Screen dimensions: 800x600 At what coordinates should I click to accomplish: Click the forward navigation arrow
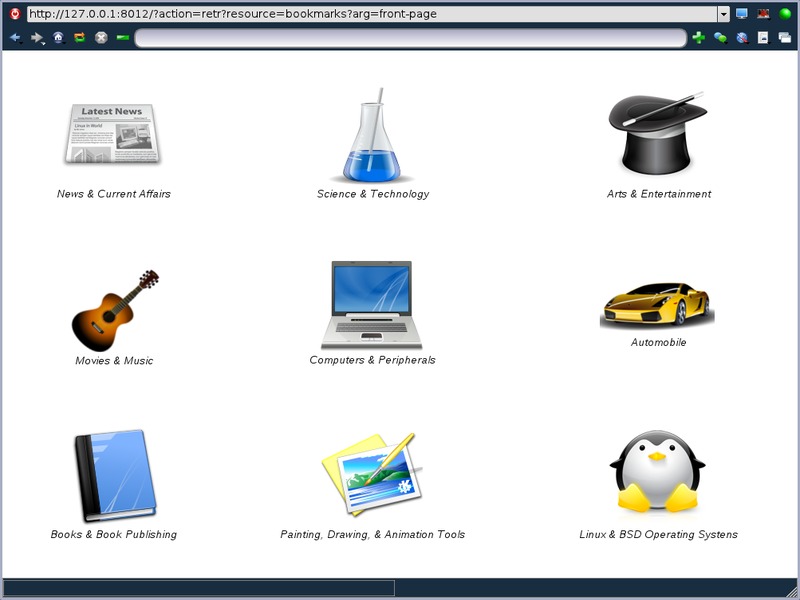pos(37,38)
